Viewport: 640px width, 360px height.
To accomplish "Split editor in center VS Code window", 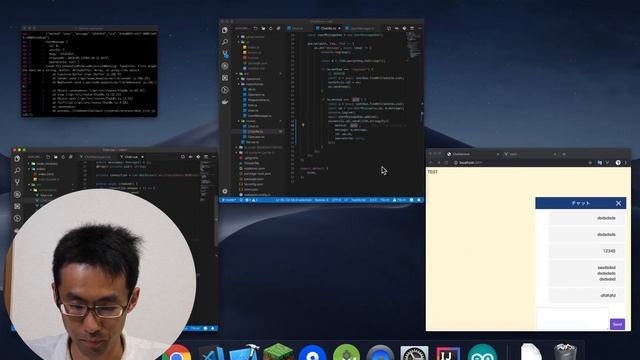I will click(x=412, y=29).
